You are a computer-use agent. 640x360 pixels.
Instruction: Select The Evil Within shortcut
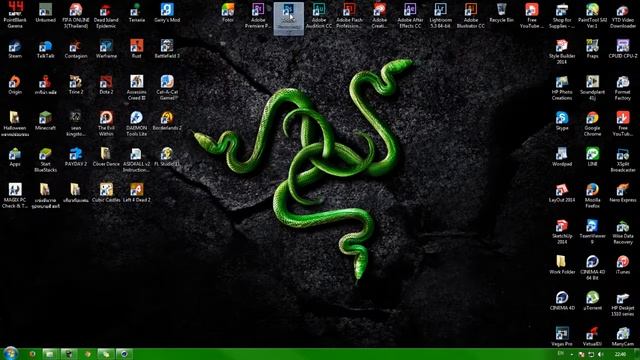click(x=106, y=123)
